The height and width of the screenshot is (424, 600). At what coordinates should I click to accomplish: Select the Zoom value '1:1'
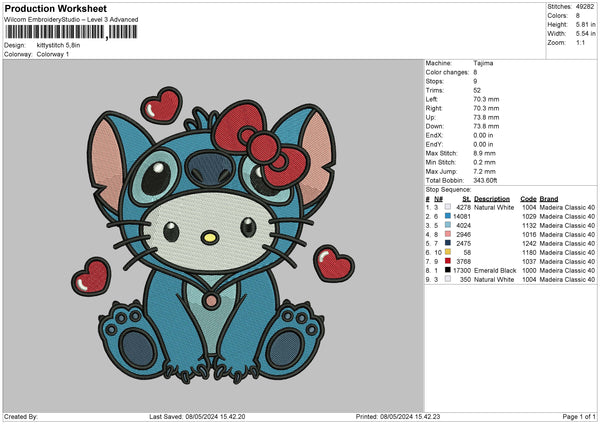pyautogui.click(x=580, y=42)
